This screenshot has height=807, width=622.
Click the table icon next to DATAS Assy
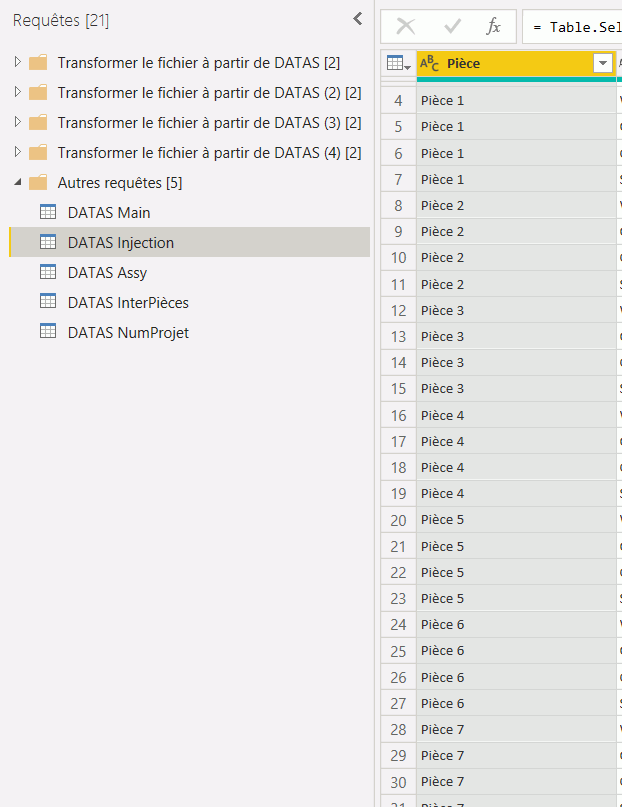point(48,271)
